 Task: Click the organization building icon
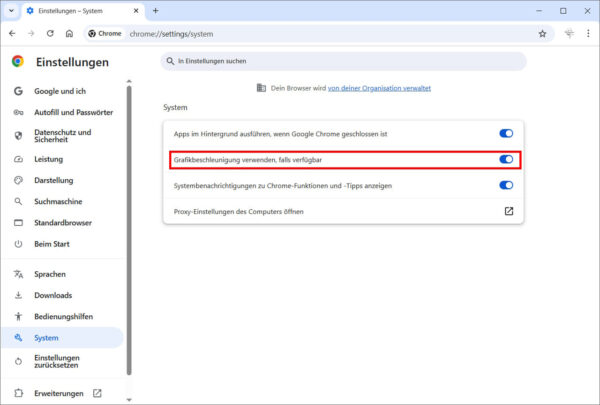tap(261, 88)
